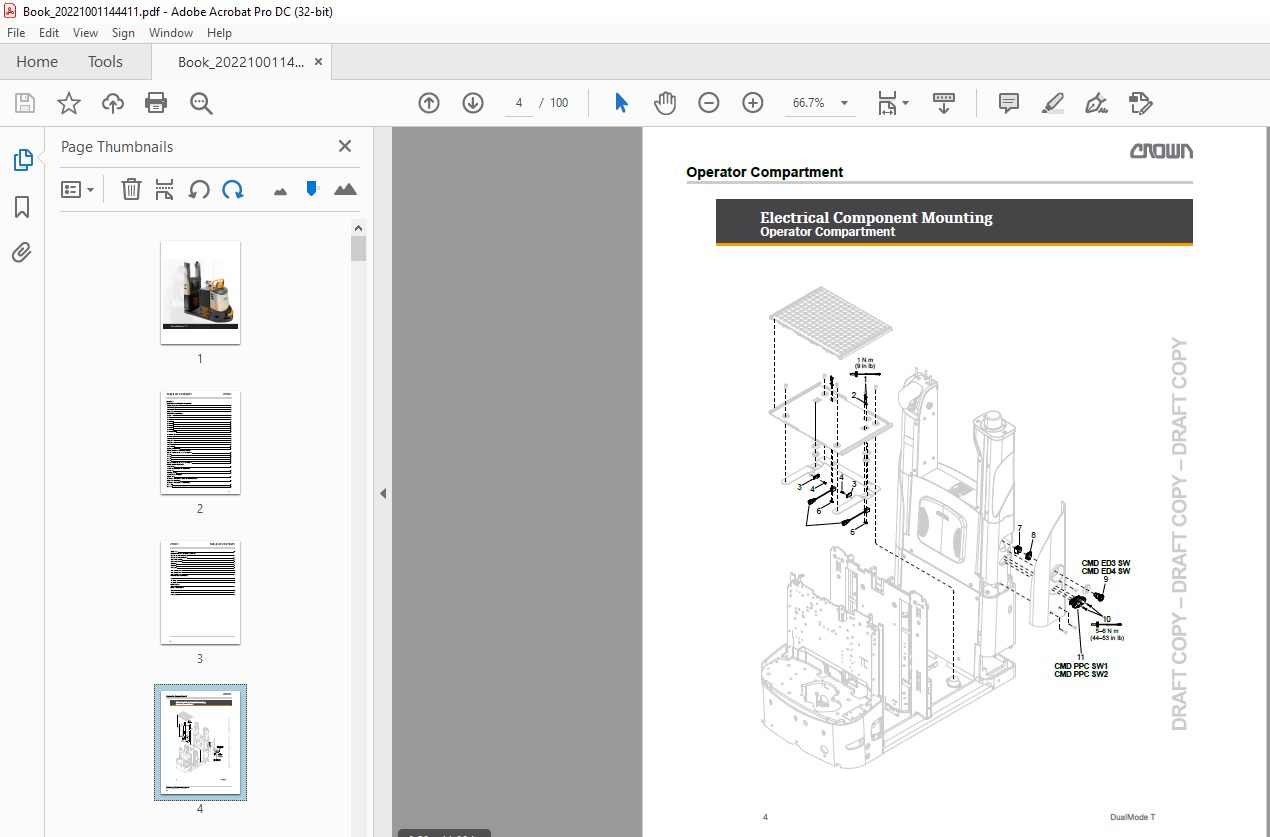Zoom out with the minus icon

point(709,103)
